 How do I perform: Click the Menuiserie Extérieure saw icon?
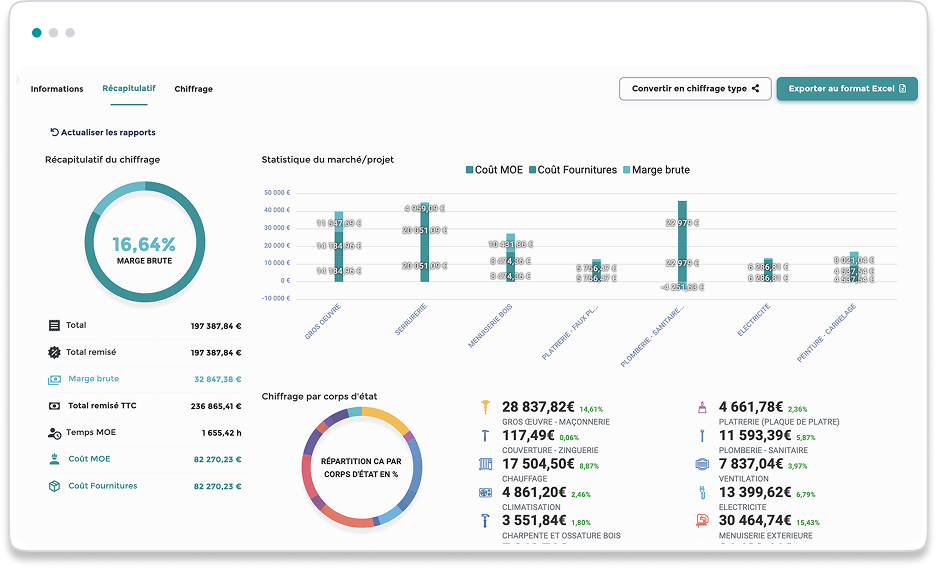702,521
